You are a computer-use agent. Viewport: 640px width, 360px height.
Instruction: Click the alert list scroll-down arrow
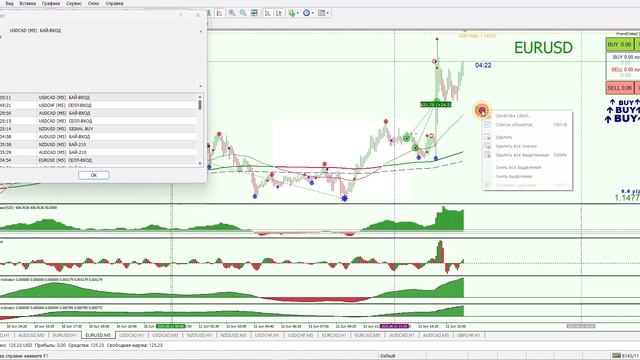[200, 163]
